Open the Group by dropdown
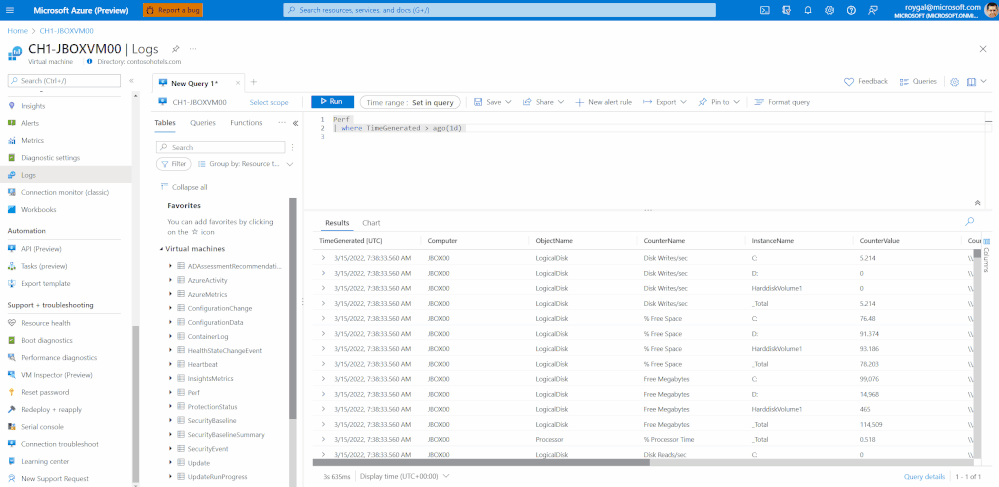999x487 pixels. point(246,164)
